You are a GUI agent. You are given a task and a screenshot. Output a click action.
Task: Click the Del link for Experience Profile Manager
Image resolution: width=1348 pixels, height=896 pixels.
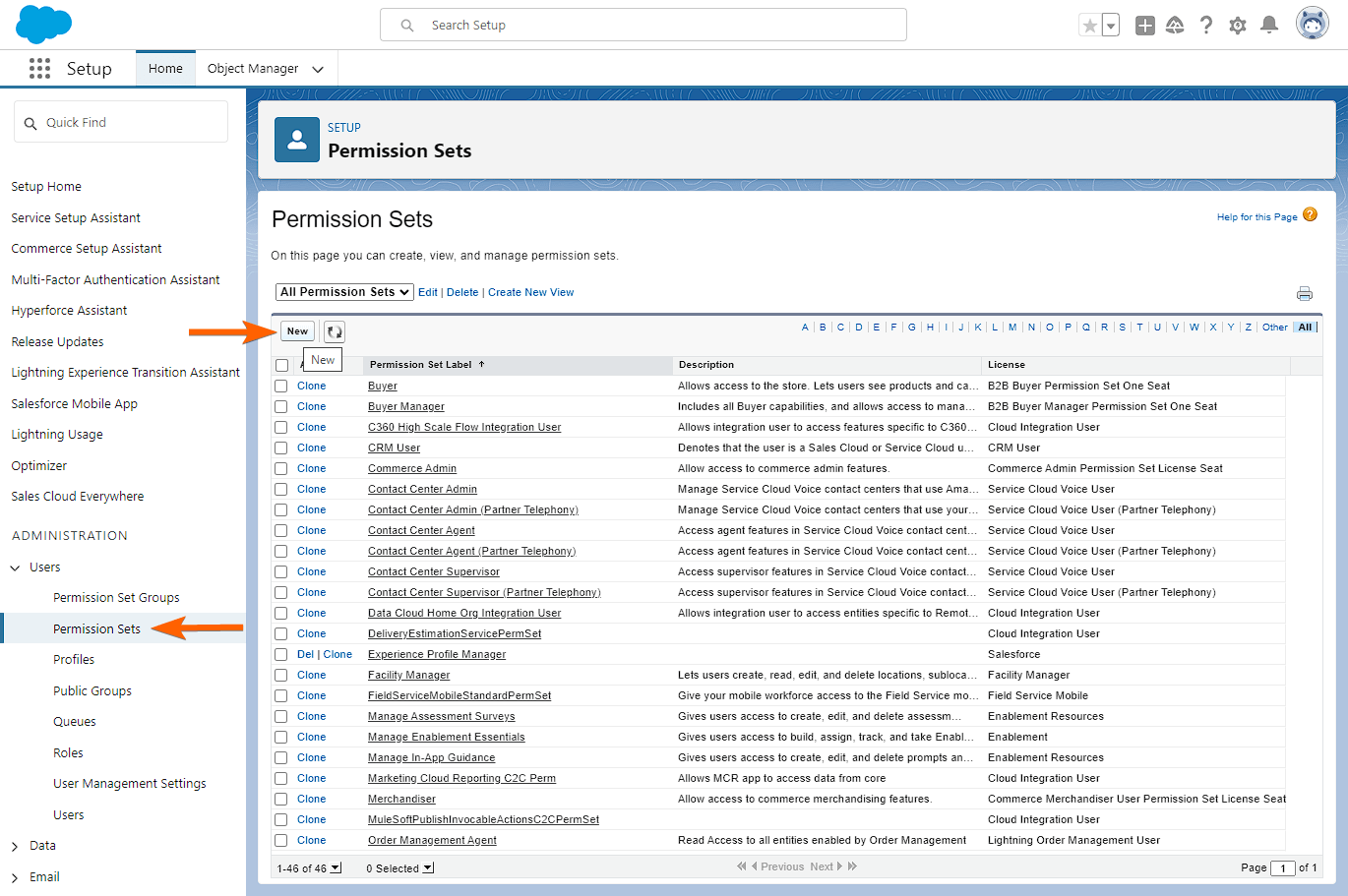tap(305, 654)
